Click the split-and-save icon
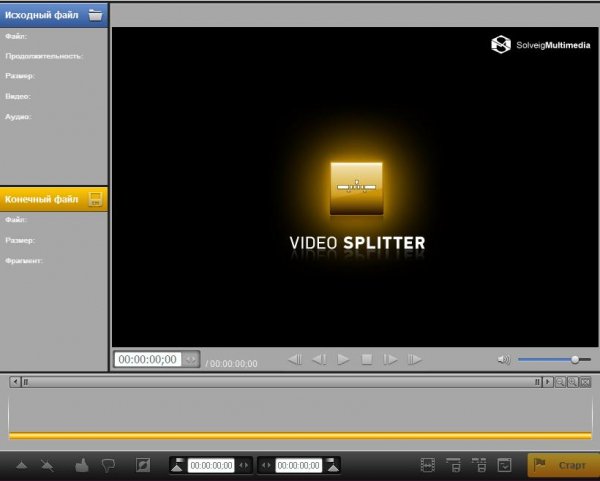Image resolution: width=600 pixels, height=481 pixels. (x=479, y=465)
